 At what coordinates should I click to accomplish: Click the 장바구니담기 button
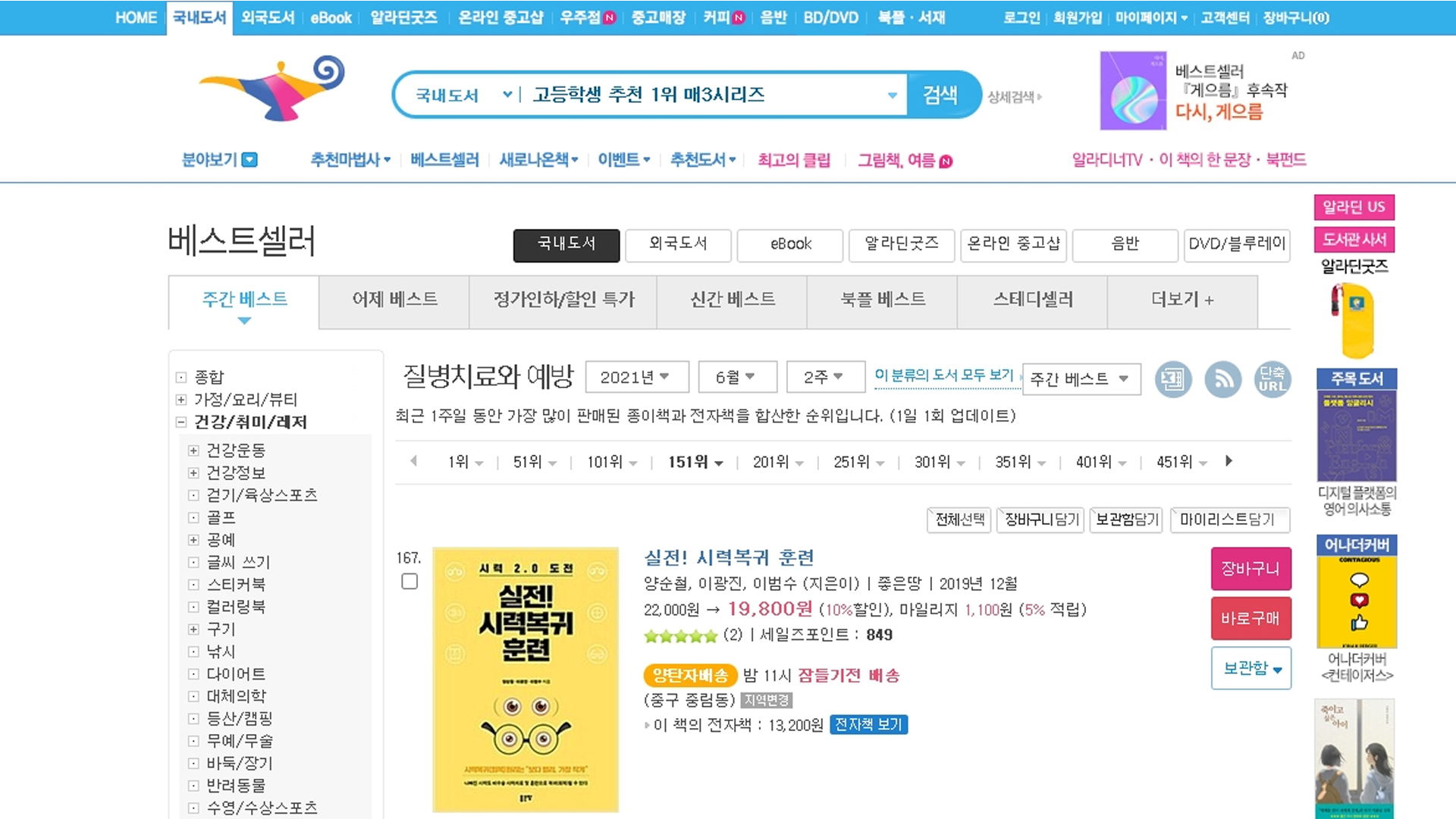tap(1041, 519)
